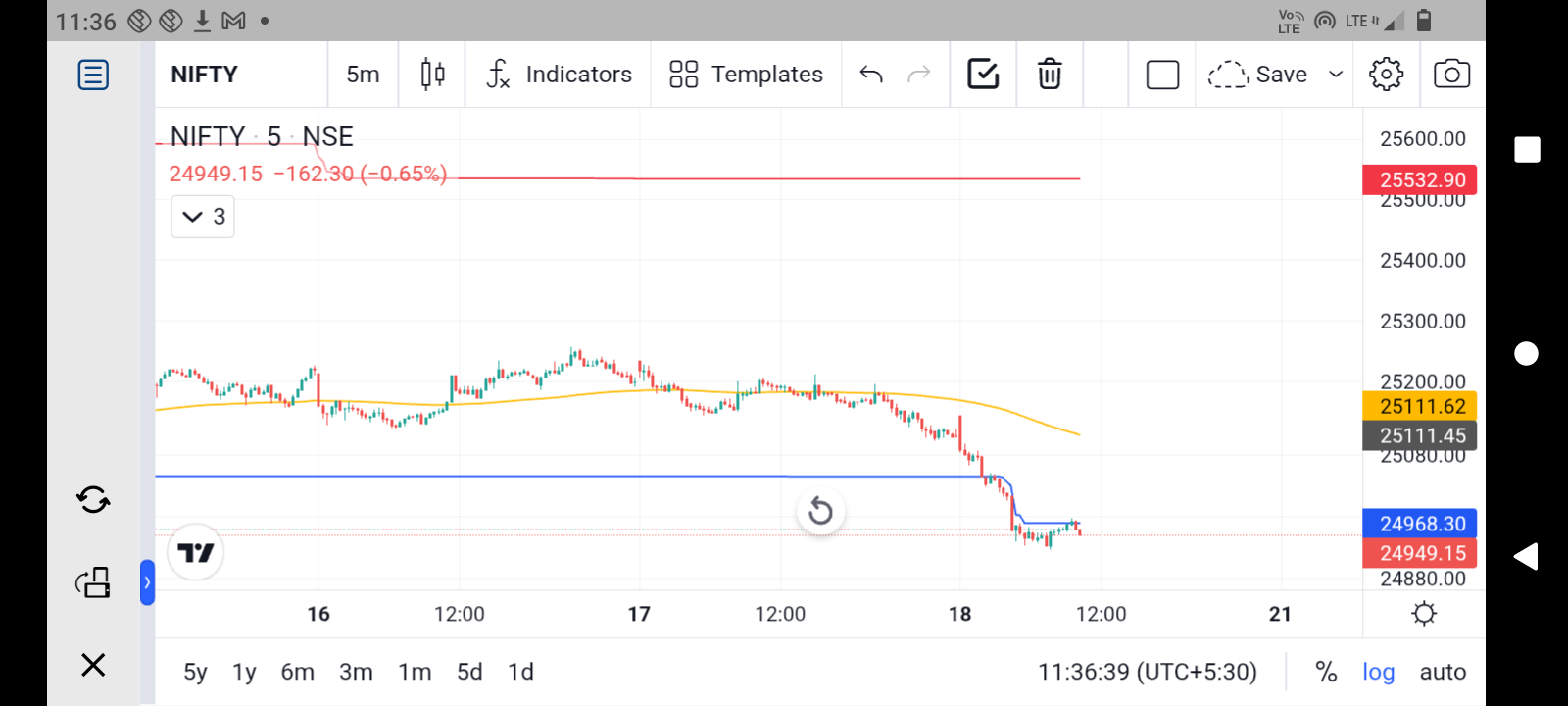Reset chart view with circular arrow button
The height and width of the screenshot is (706, 1568).
(x=820, y=511)
